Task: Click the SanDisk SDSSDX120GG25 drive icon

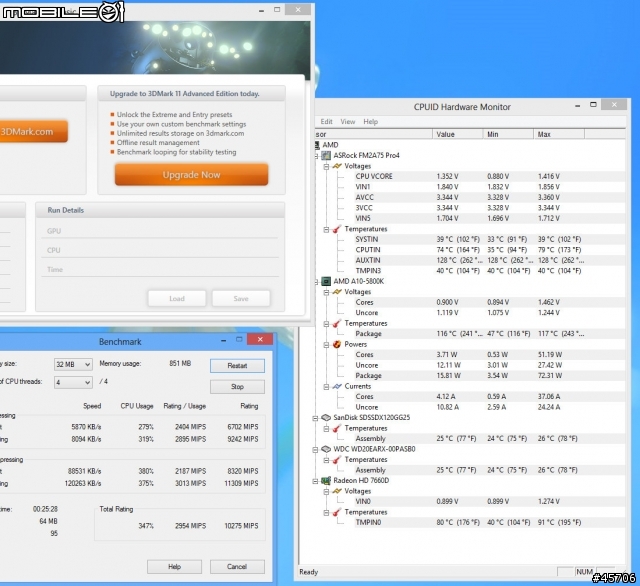Action: (x=326, y=417)
